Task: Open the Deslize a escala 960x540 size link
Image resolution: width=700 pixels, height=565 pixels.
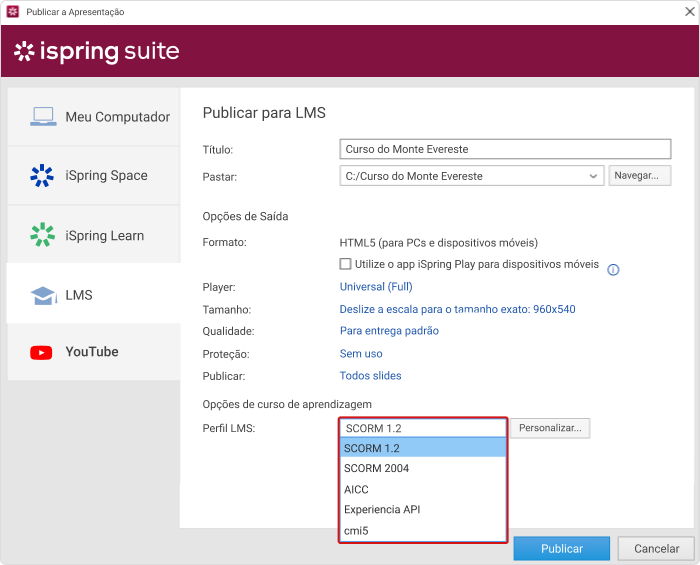Action: [458, 309]
